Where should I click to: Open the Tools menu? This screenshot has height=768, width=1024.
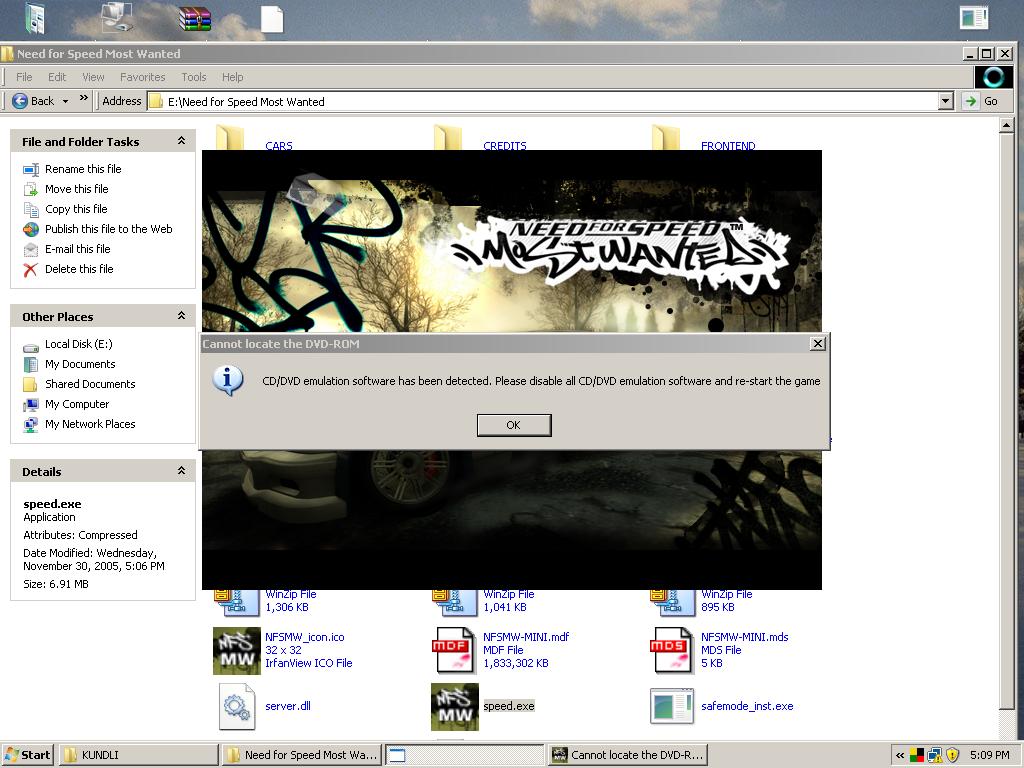click(193, 77)
